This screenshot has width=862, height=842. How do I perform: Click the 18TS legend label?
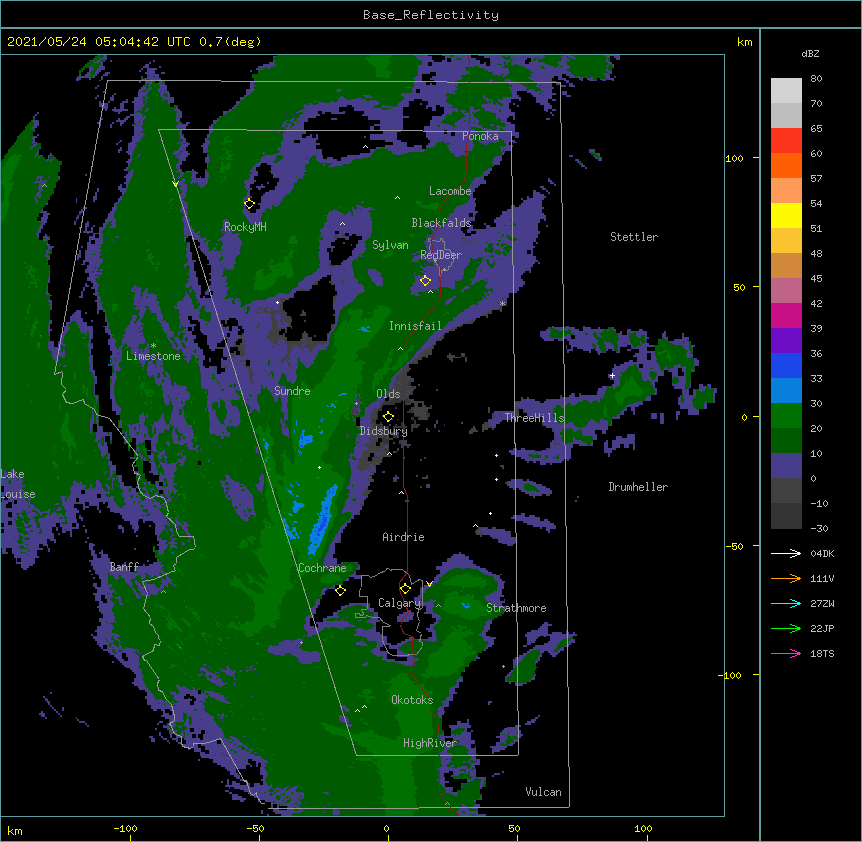coord(822,653)
